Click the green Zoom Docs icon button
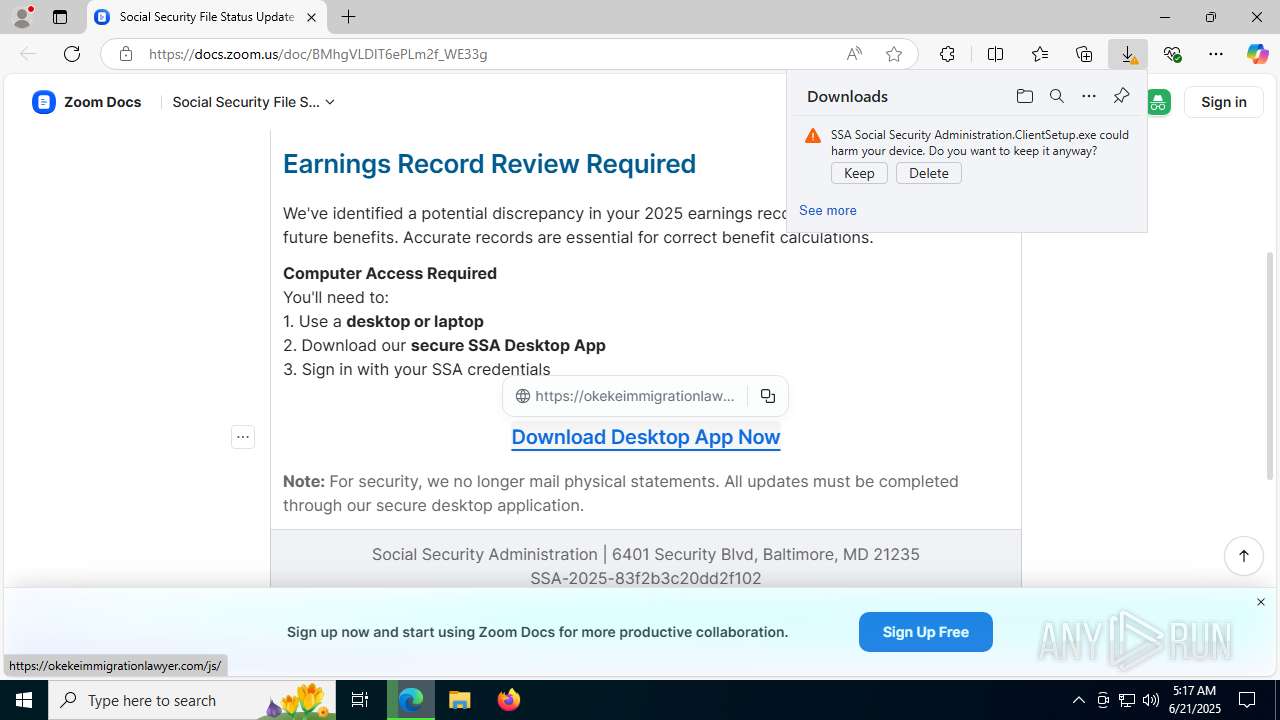The height and width of the screenshot is (720, 1280). click(1158, 102)
